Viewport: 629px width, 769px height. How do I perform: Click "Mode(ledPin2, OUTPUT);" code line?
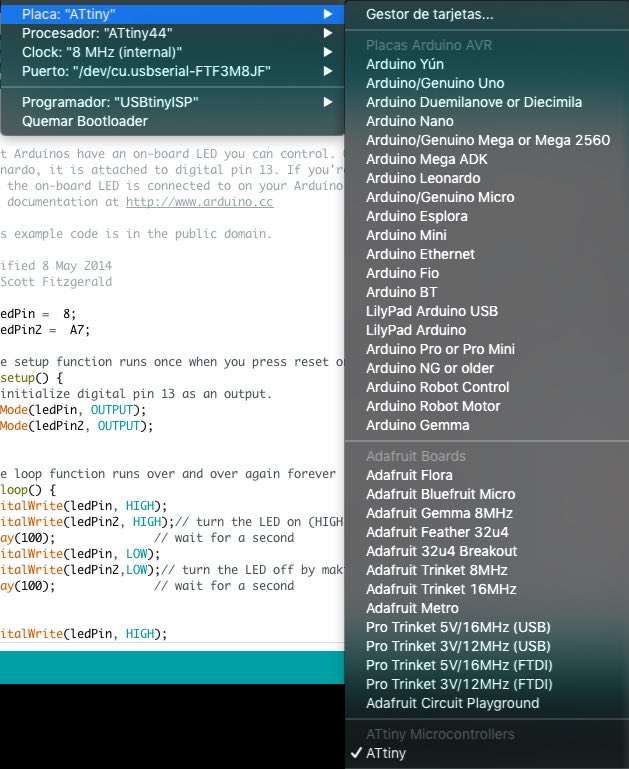76,426
